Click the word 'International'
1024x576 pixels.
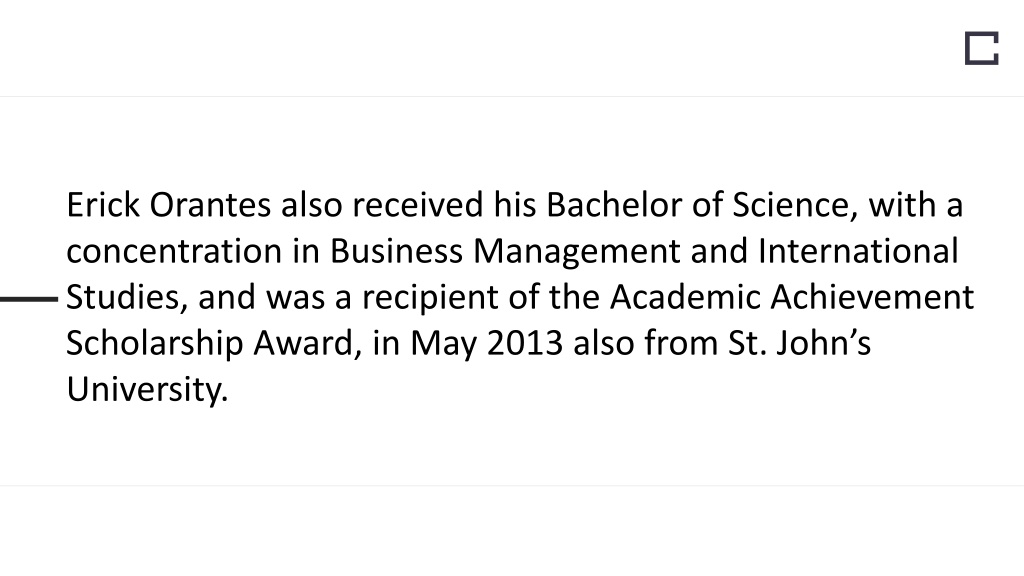point(858,251)
